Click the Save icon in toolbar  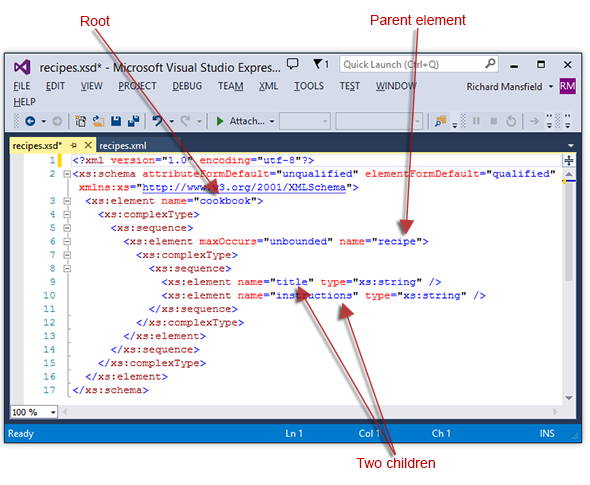coord(116,121)
